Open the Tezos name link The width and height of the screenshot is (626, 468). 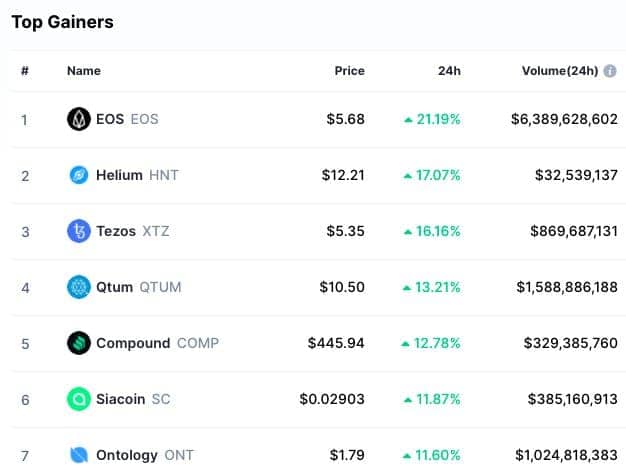click(x=116, y=231)
